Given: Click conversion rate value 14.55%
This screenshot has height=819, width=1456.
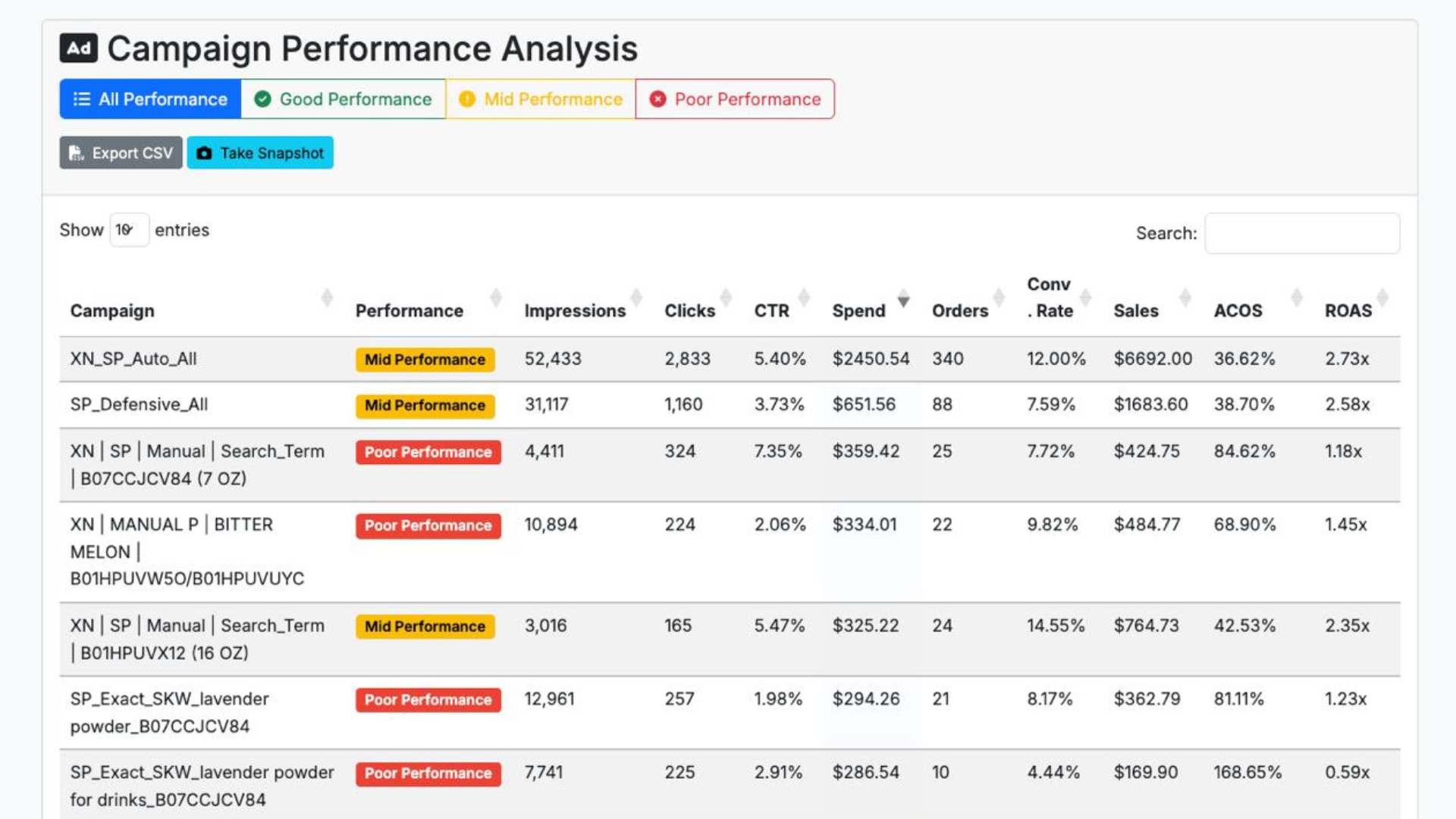Looking at the screenshot, I should [1056, 626].
